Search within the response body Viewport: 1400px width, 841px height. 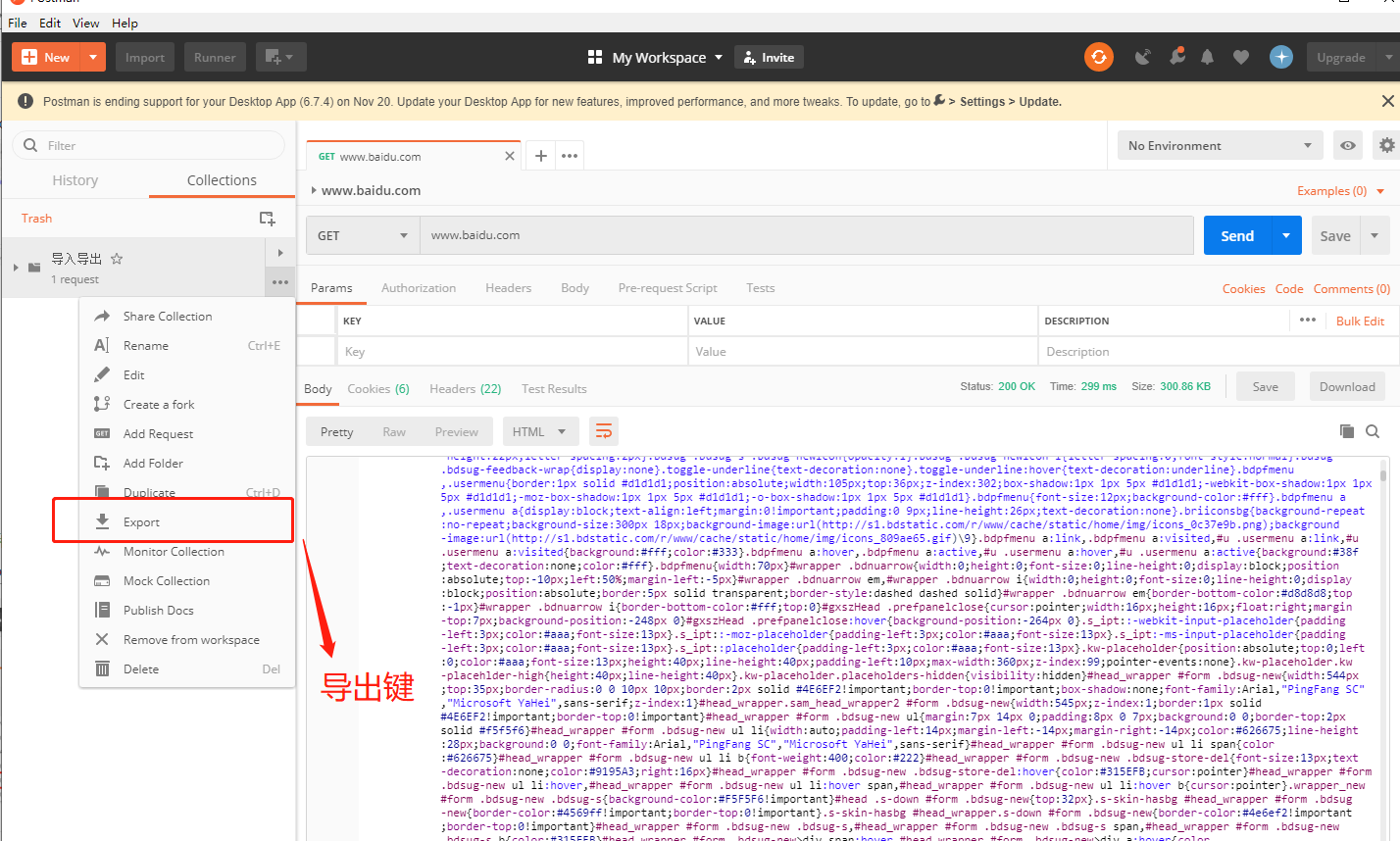click(1373, 431)
